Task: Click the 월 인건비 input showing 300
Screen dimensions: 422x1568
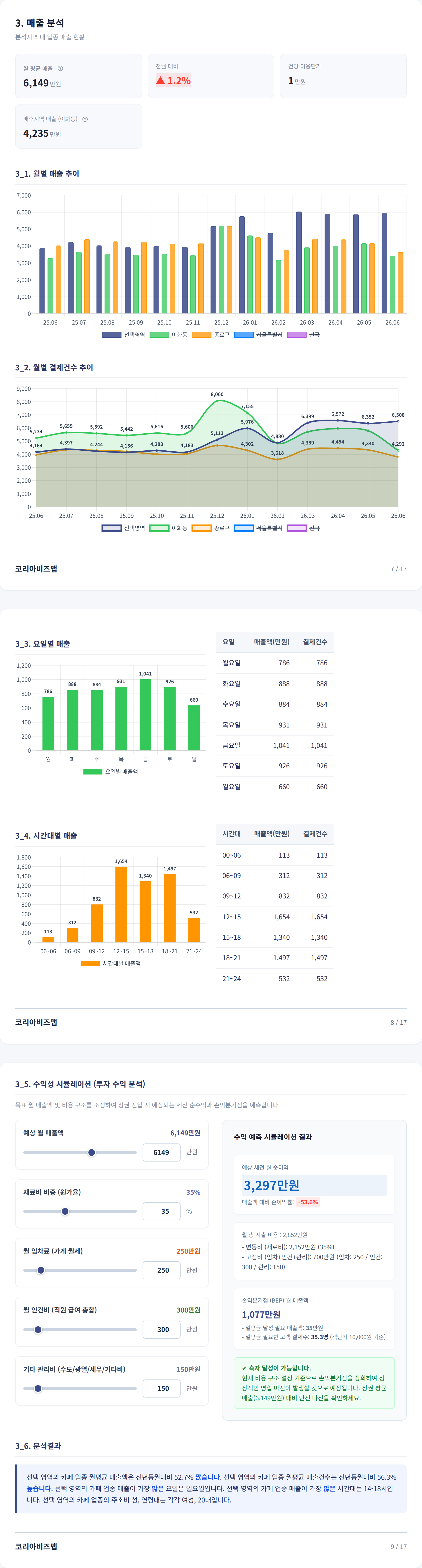Action: pos(161,1329)
